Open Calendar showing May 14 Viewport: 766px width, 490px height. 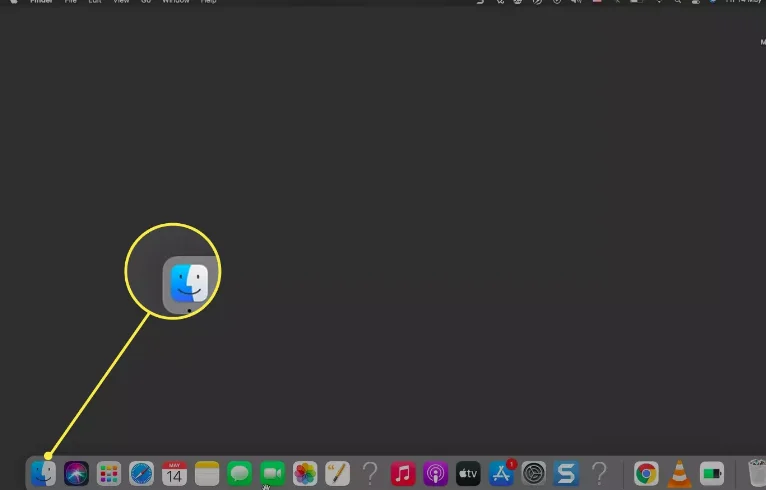174,473
